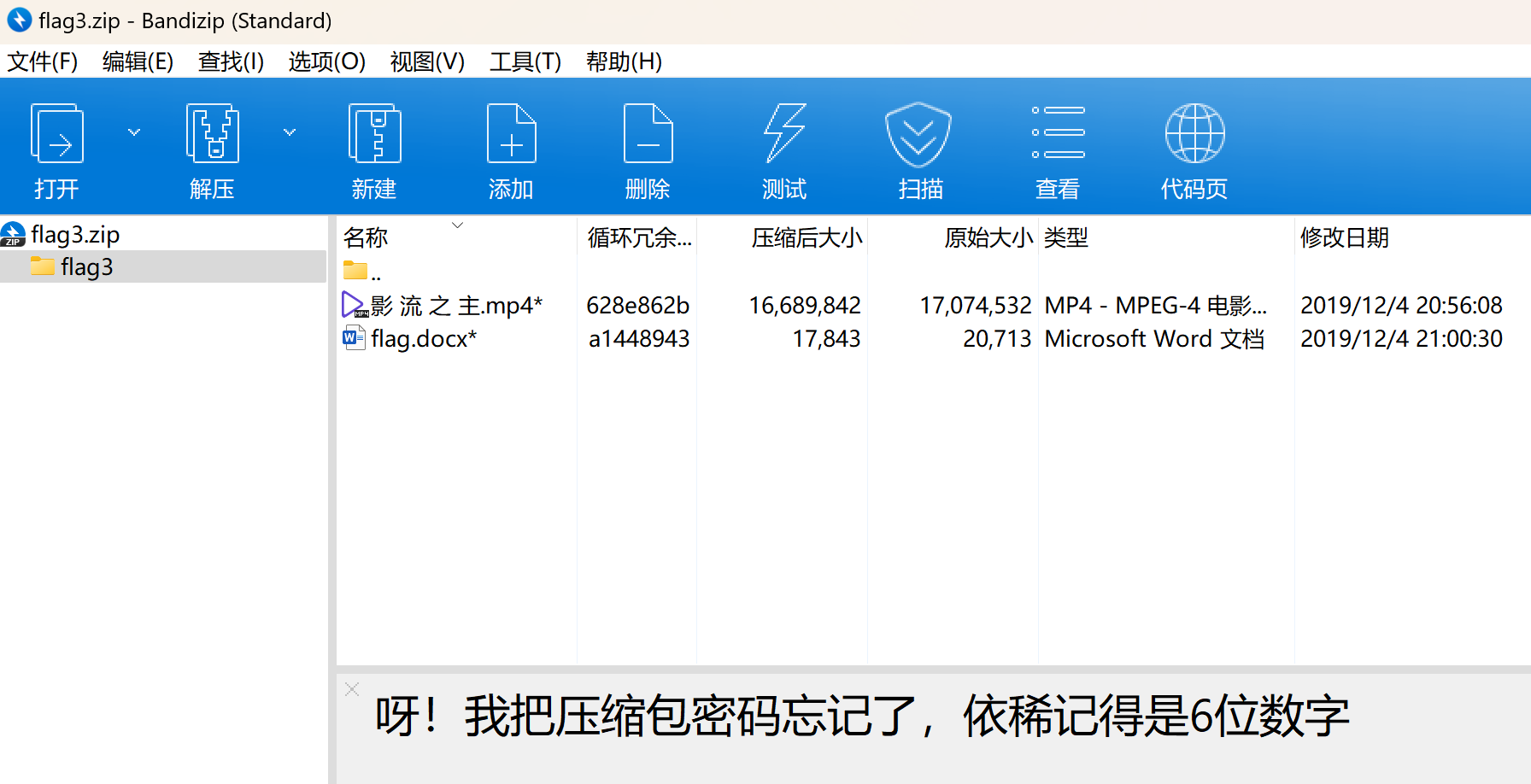Click compressed size 16,689,842
The height and width of the screenshot is (784, 1531).
[x=805, y=305]
